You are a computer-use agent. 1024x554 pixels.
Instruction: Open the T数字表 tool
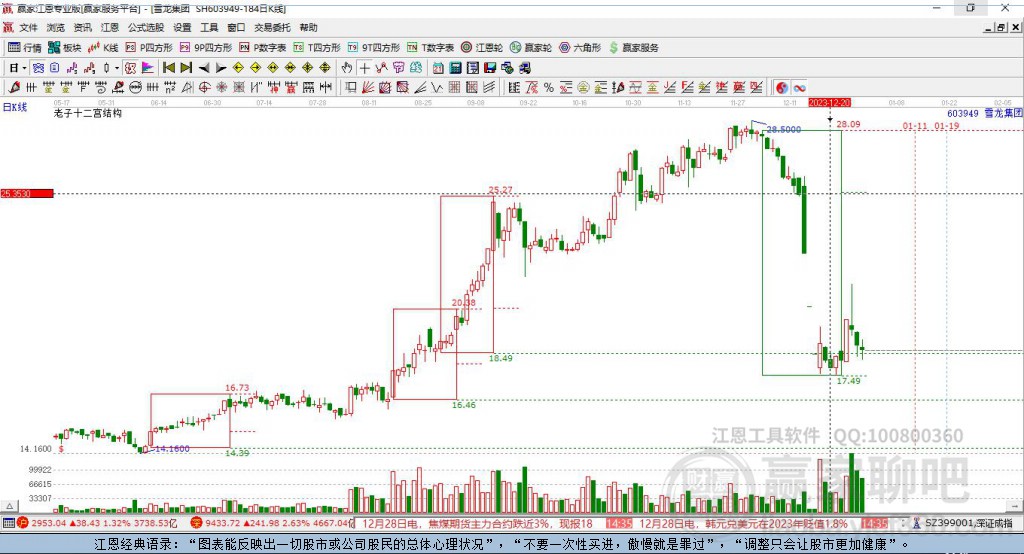tap(430, 48)
